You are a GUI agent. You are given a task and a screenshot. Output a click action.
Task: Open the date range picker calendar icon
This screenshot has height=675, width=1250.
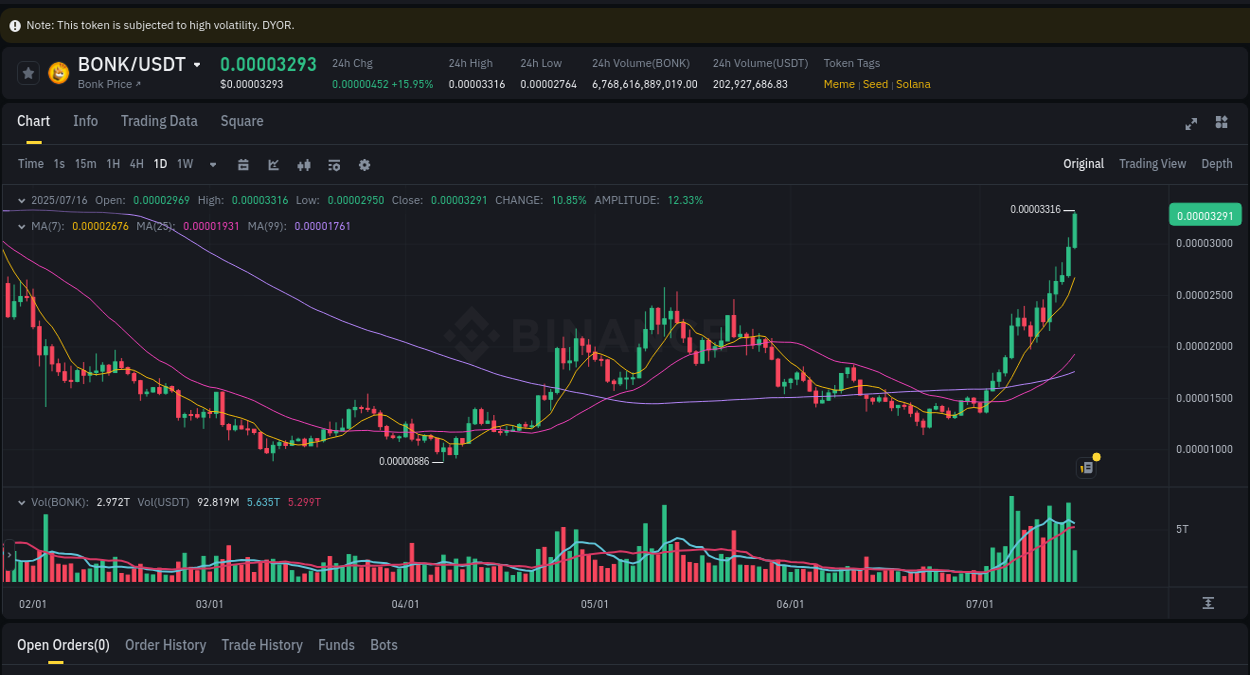(243, 164)
